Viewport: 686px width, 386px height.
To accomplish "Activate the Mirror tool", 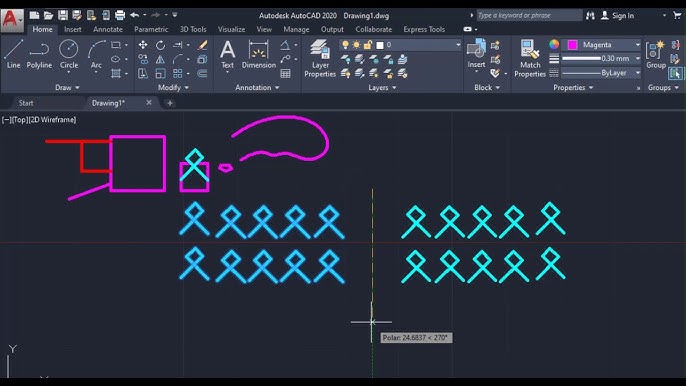I will point(160,59).
